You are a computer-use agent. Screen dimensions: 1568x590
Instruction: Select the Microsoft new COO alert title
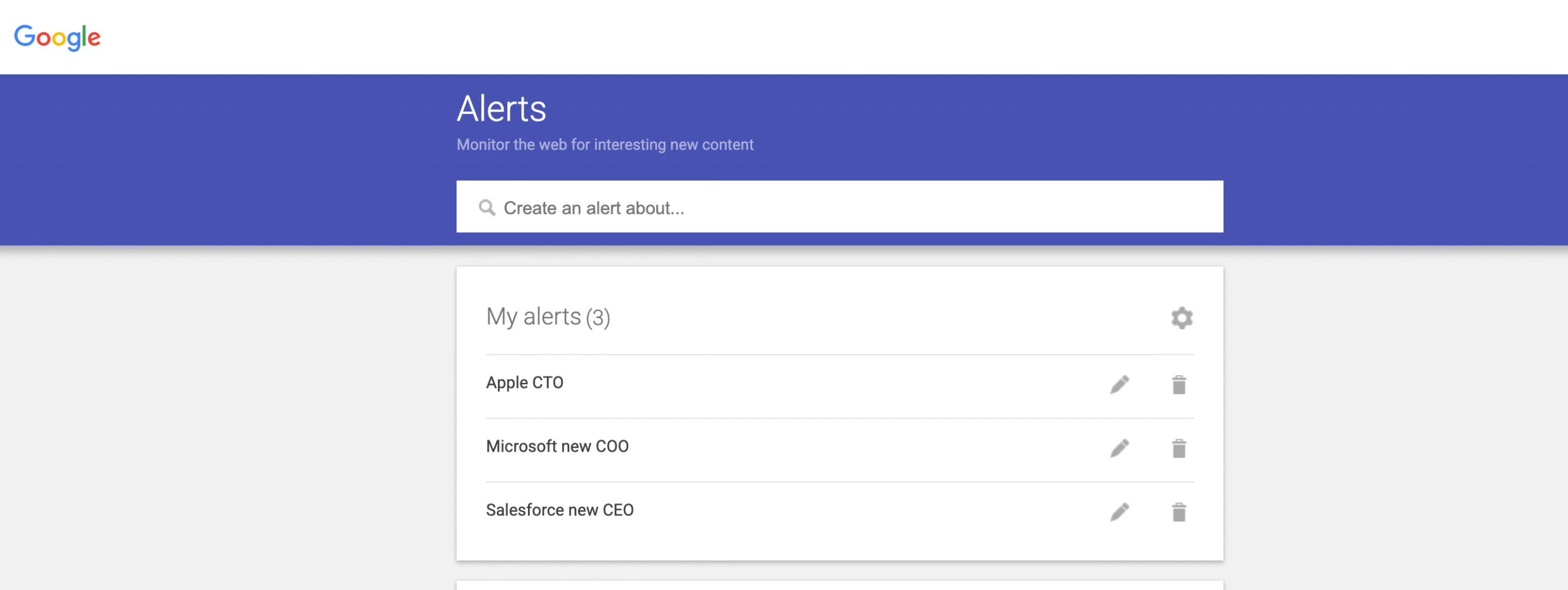click(x=557, y=446)
